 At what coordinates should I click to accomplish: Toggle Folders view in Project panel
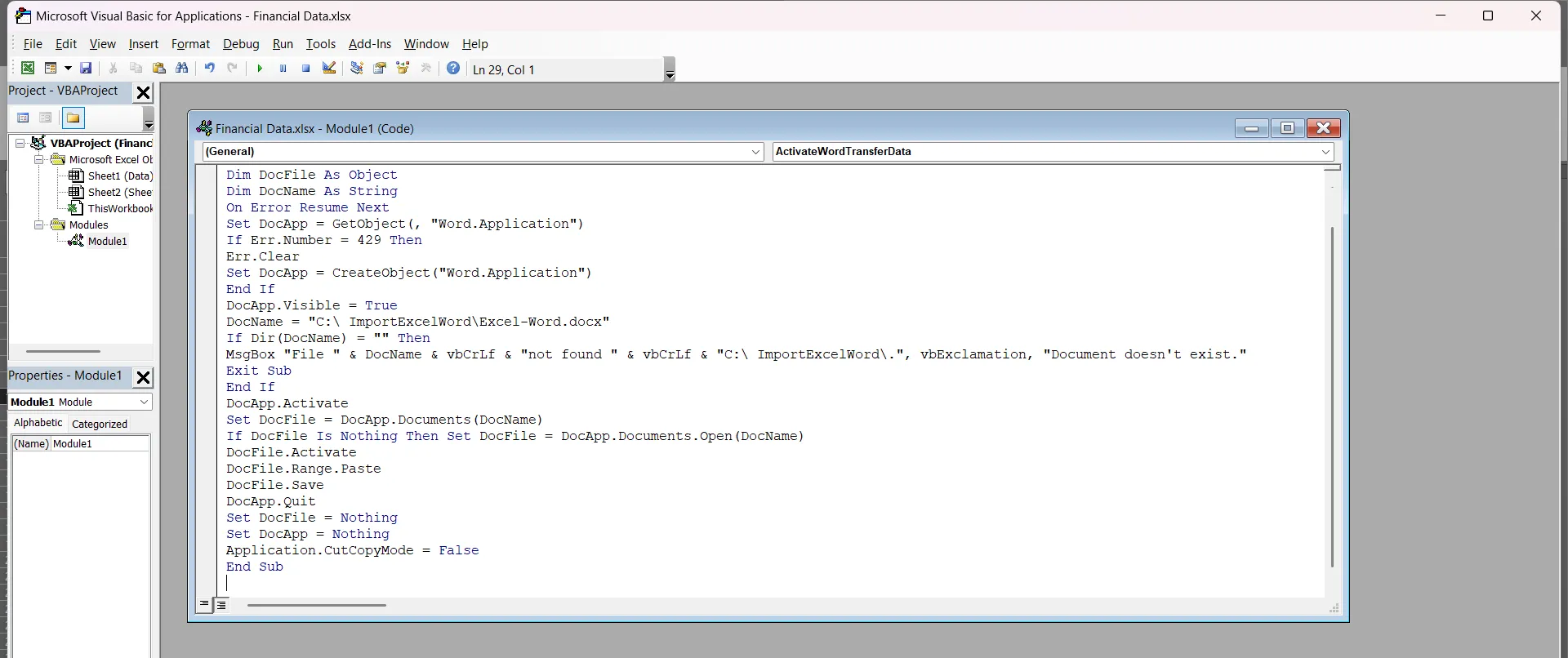(73, 118)
